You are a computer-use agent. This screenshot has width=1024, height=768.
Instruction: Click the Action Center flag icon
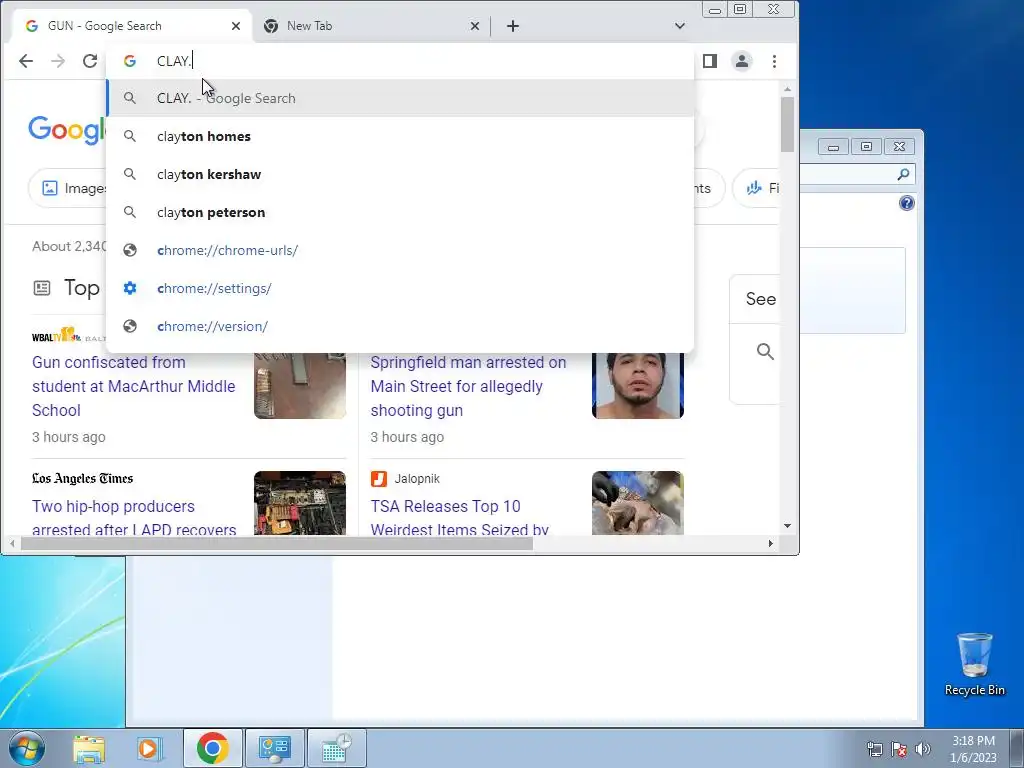[899, 749]
